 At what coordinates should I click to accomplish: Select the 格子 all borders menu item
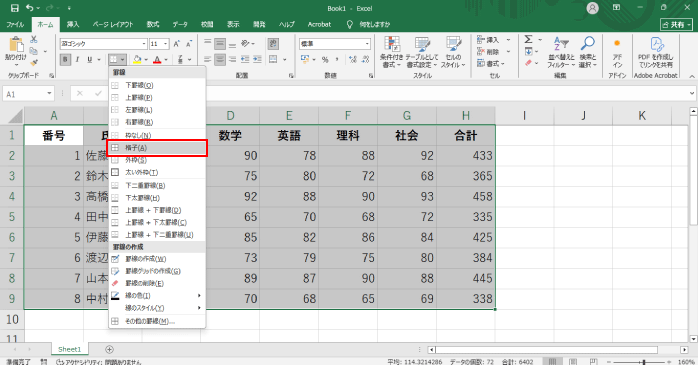(157, 148)
